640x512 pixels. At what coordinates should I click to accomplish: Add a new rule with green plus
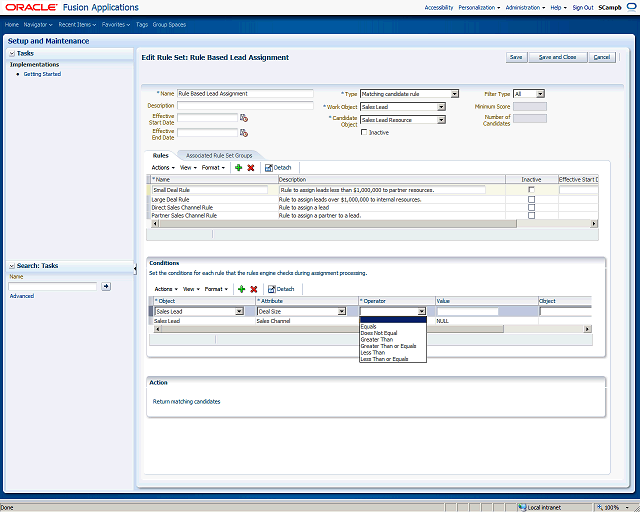(x=238, y=167)
